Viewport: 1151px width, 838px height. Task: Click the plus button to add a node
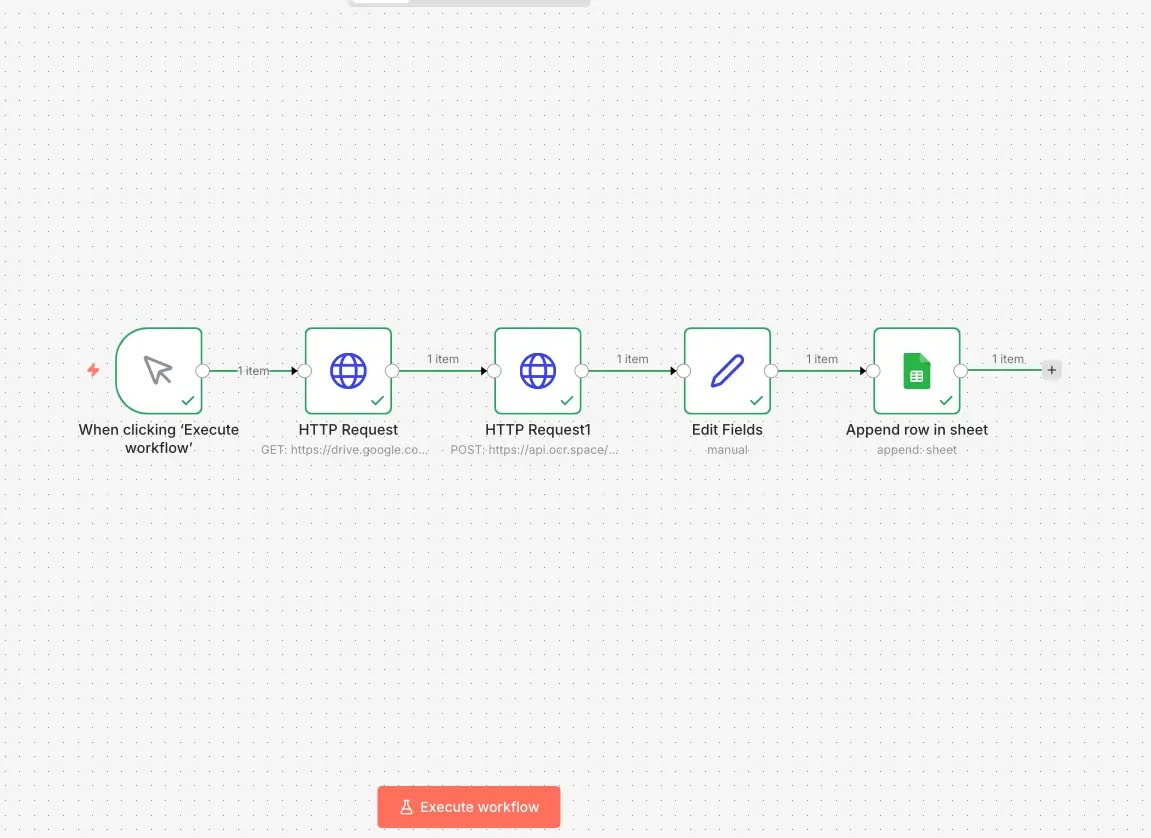tap(1051, 370)
